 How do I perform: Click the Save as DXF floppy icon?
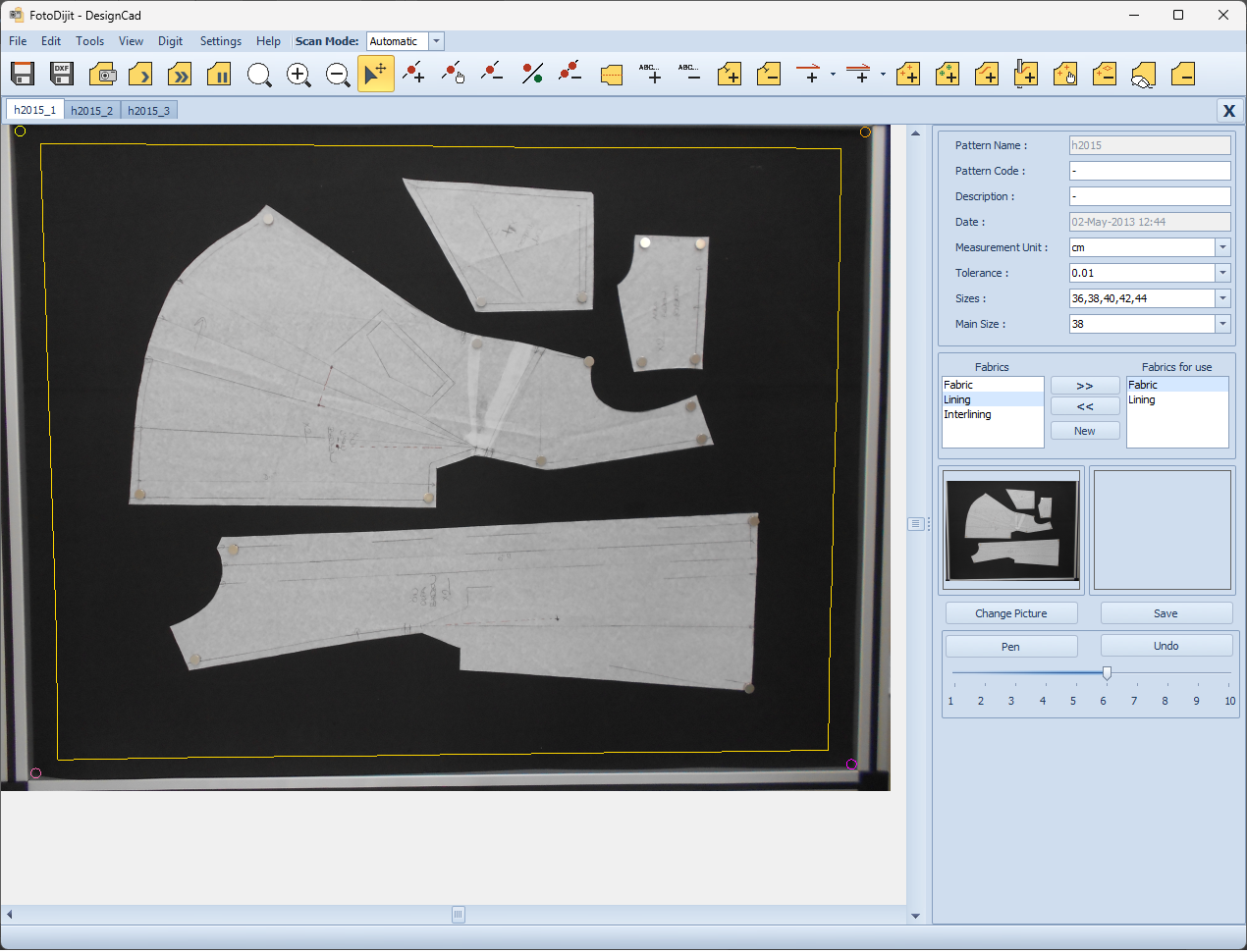click(62, 75)
